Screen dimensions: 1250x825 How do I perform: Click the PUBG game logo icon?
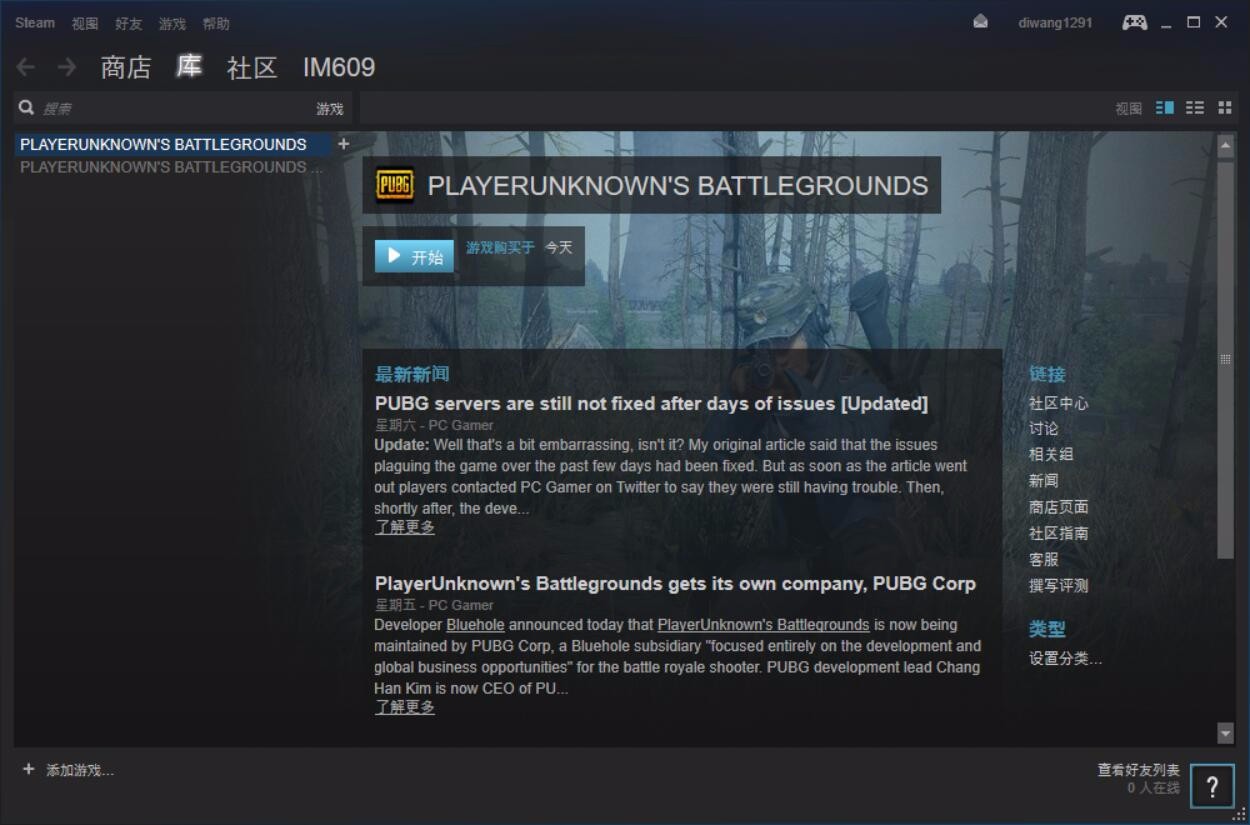tap(394, 185)
